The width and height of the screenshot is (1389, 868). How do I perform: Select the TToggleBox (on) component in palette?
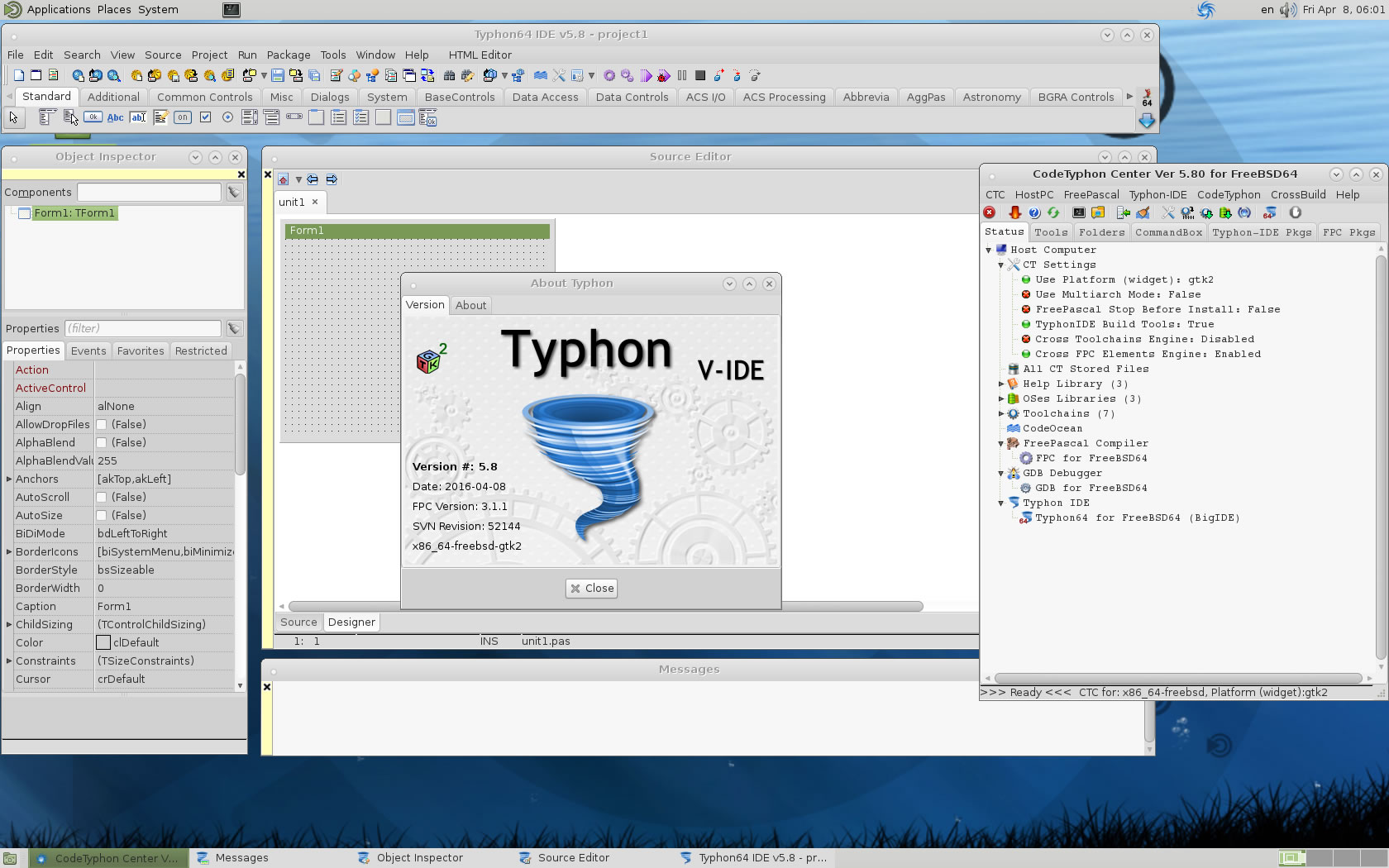tap(183, 117)
